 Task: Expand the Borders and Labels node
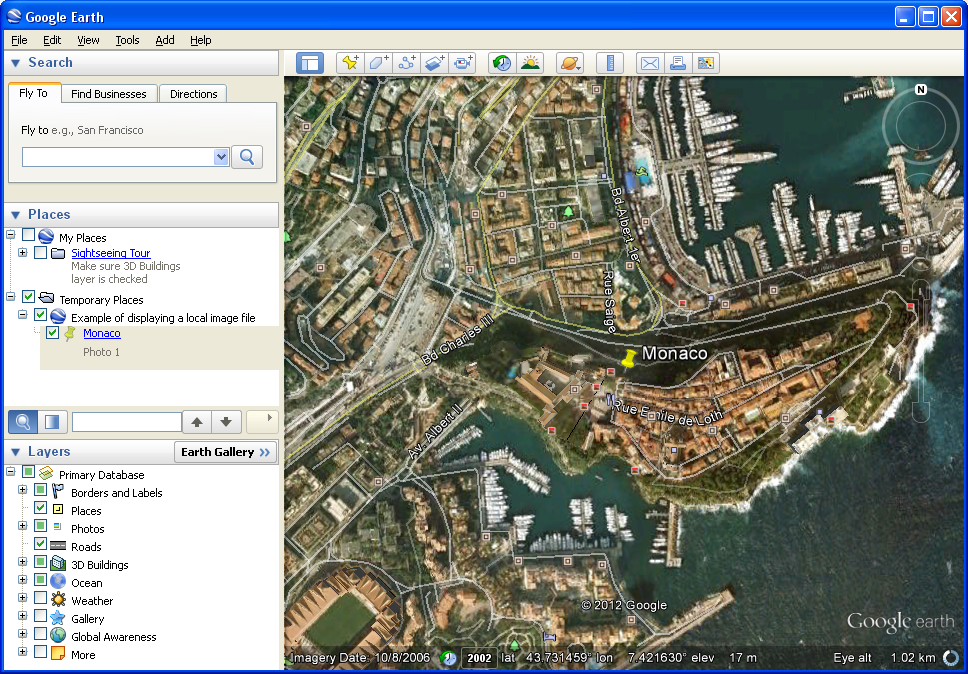click(x=23, y=490)
